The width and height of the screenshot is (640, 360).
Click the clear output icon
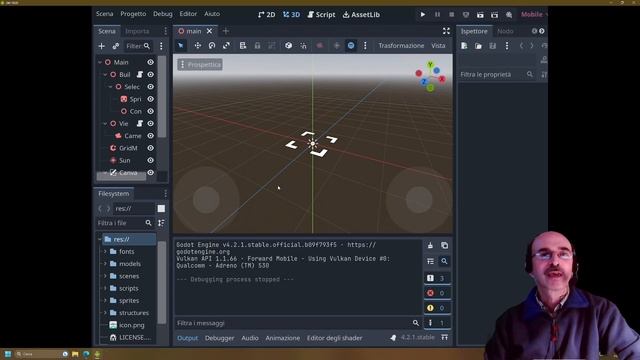pos(430,245)
